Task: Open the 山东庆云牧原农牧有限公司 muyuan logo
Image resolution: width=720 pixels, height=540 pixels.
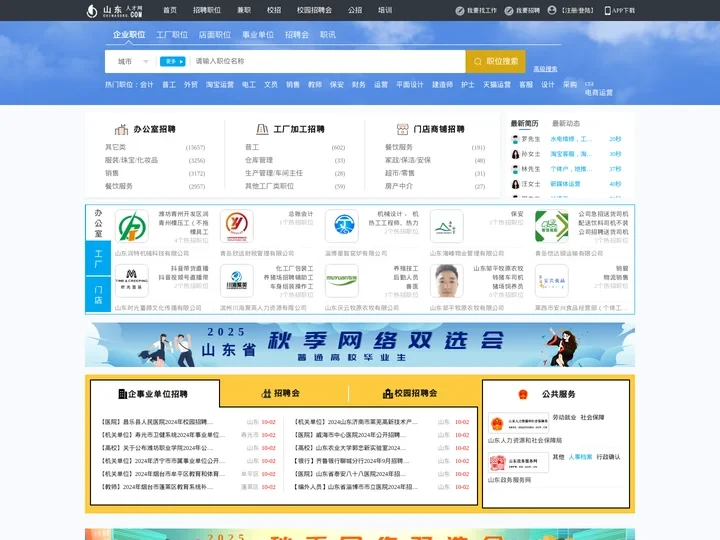Action: point(342,281)
